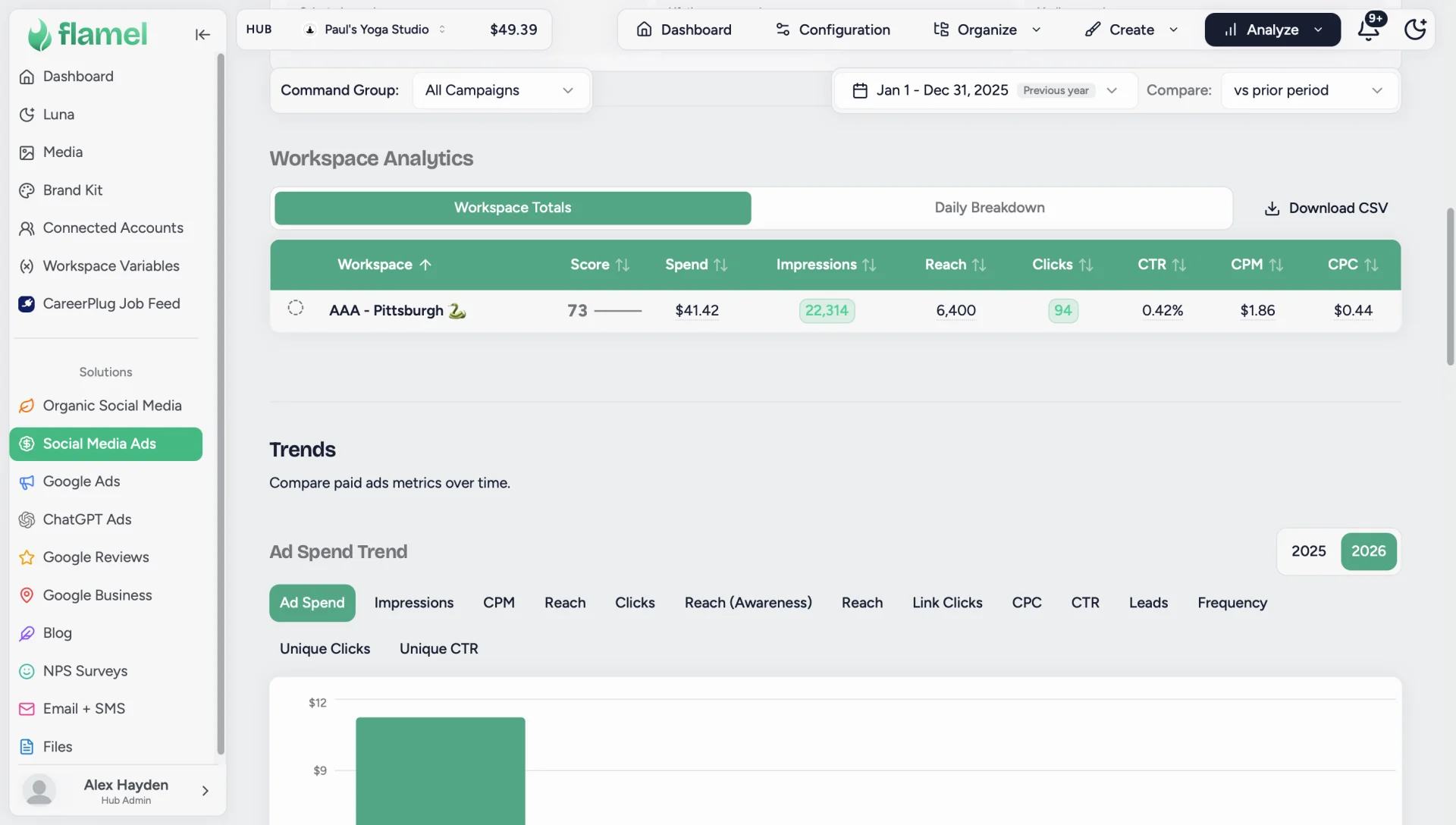Image resolution: width=1456 pixels, height=825 pixels.
Task: Expand the Analyze menu
Action: pos(1272,30)
